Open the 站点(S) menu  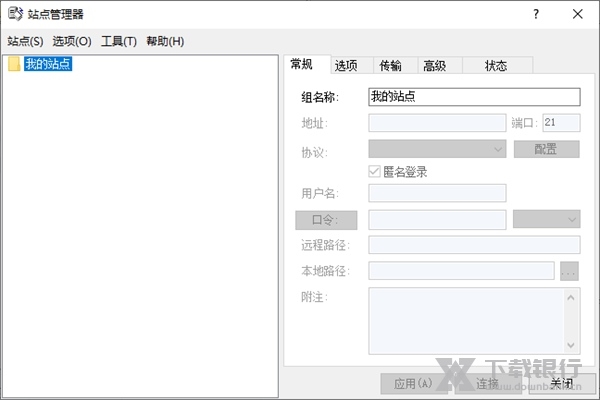click(25, 41)
